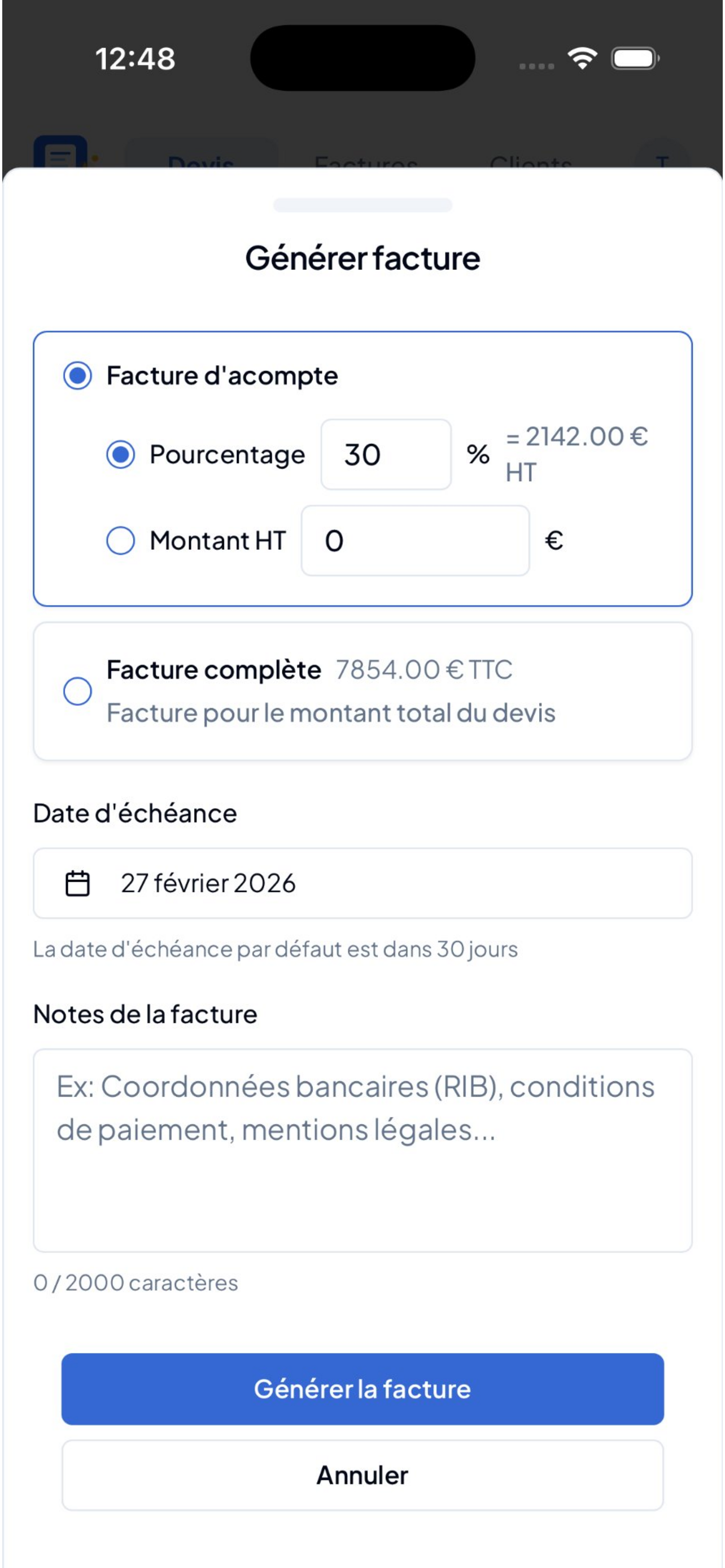Switch to the Devis tab

[x=202, y=157]
